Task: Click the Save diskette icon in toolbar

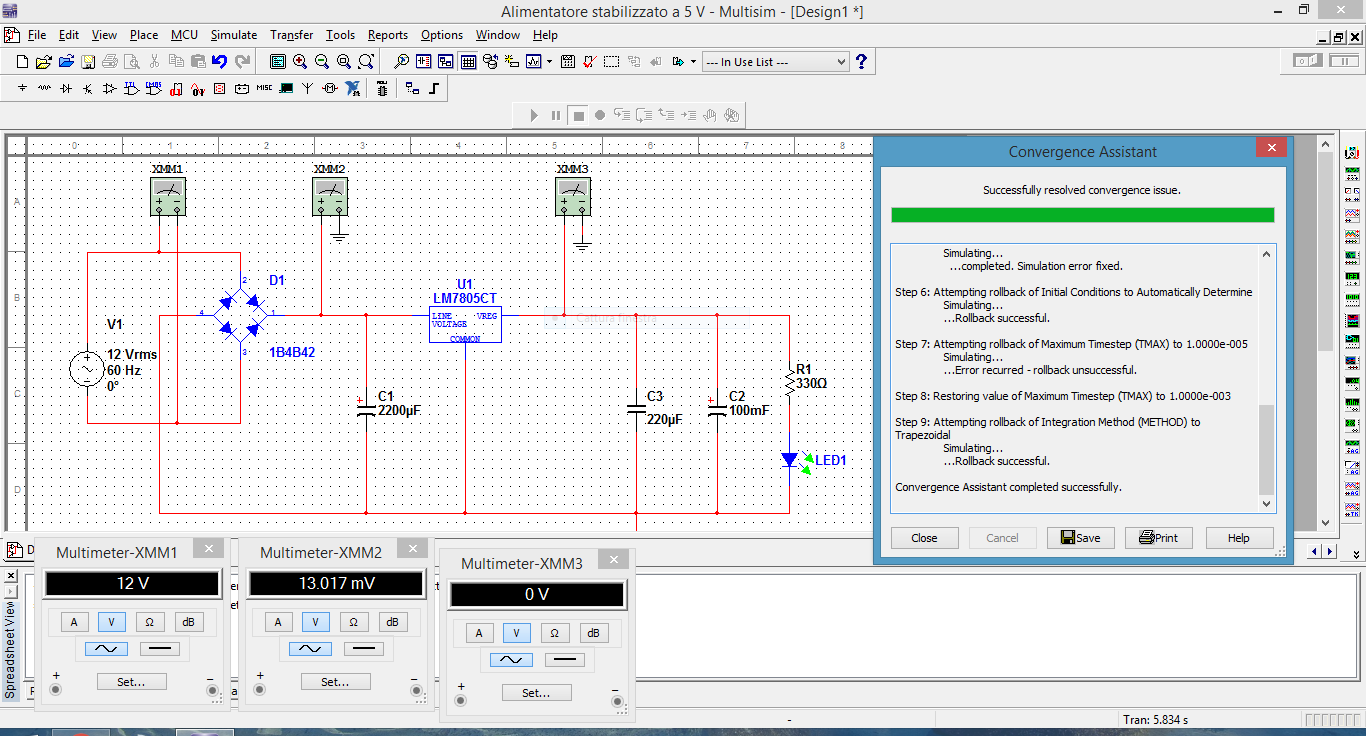Action: coord(88,62)
